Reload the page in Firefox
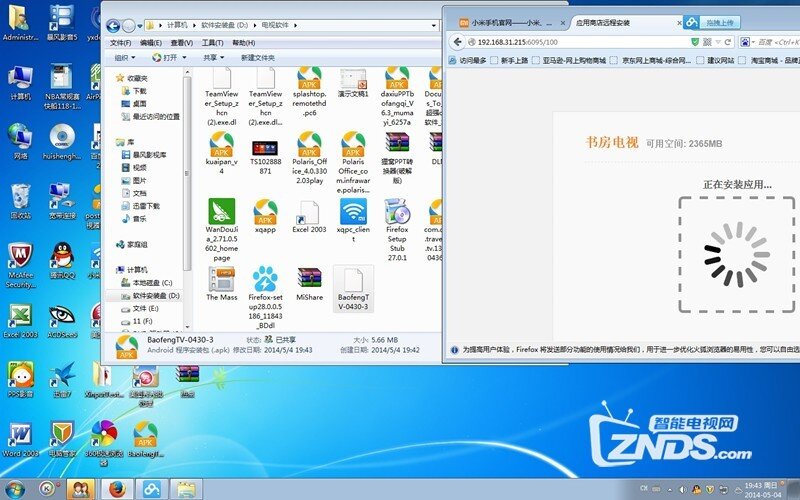 (x=728, y=42)
